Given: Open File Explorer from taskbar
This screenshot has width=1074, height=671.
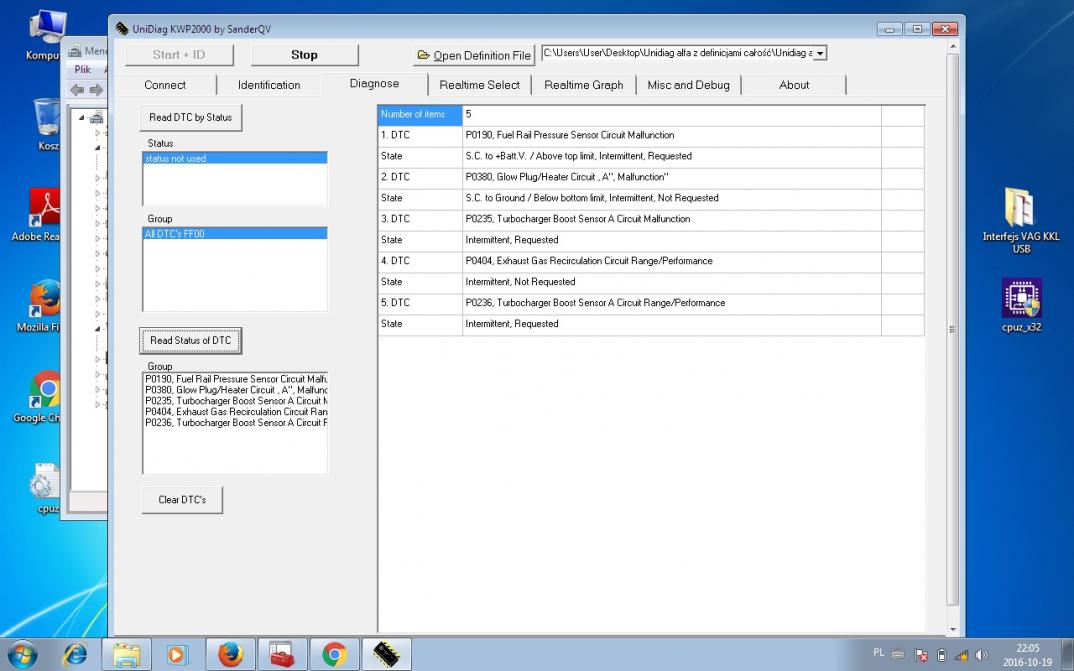Looking at the screenshot, I should pyautogui.click(x=127, y=655).
